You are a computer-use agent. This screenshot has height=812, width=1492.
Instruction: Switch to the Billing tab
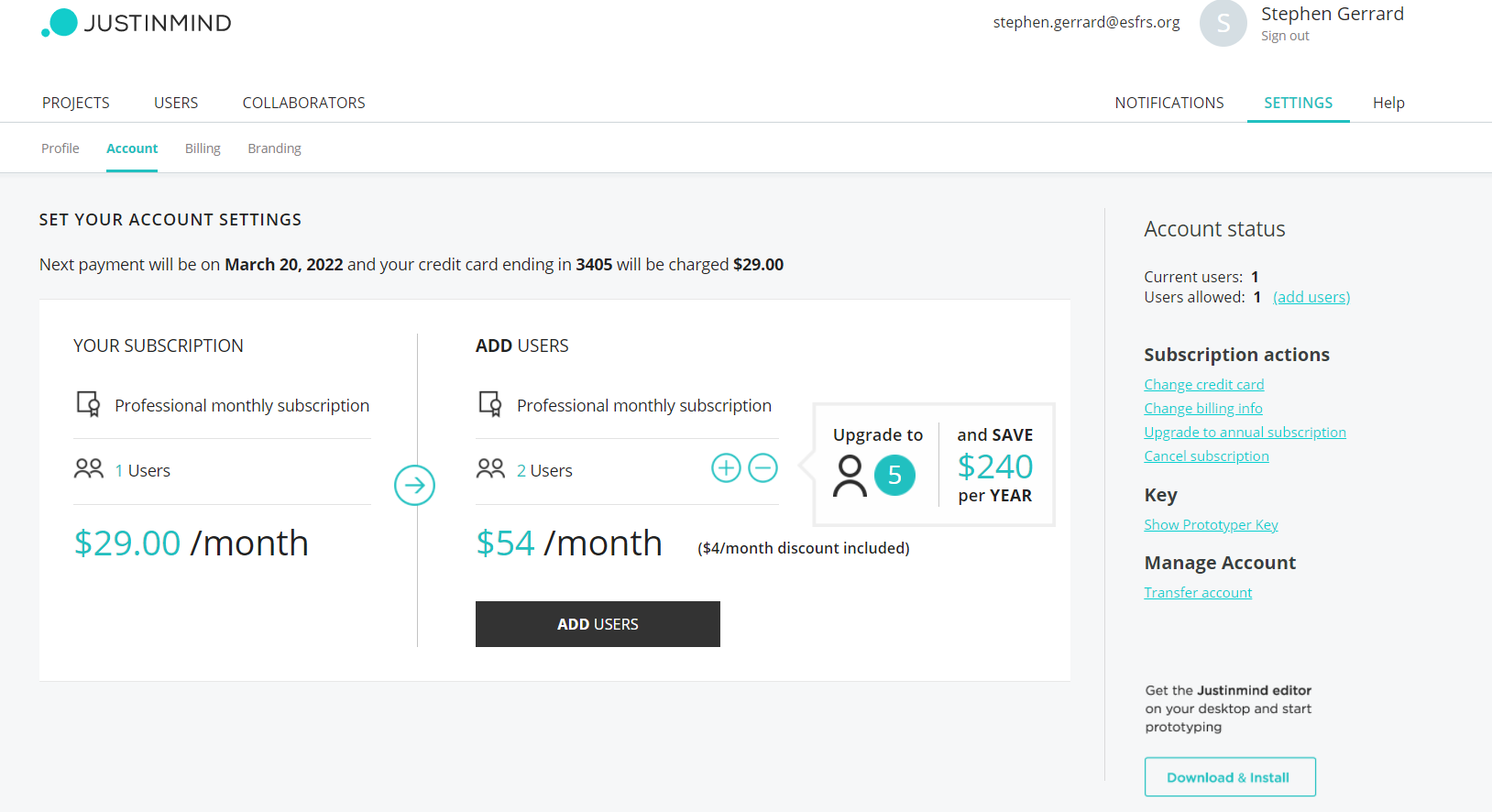tap(203, 148)
